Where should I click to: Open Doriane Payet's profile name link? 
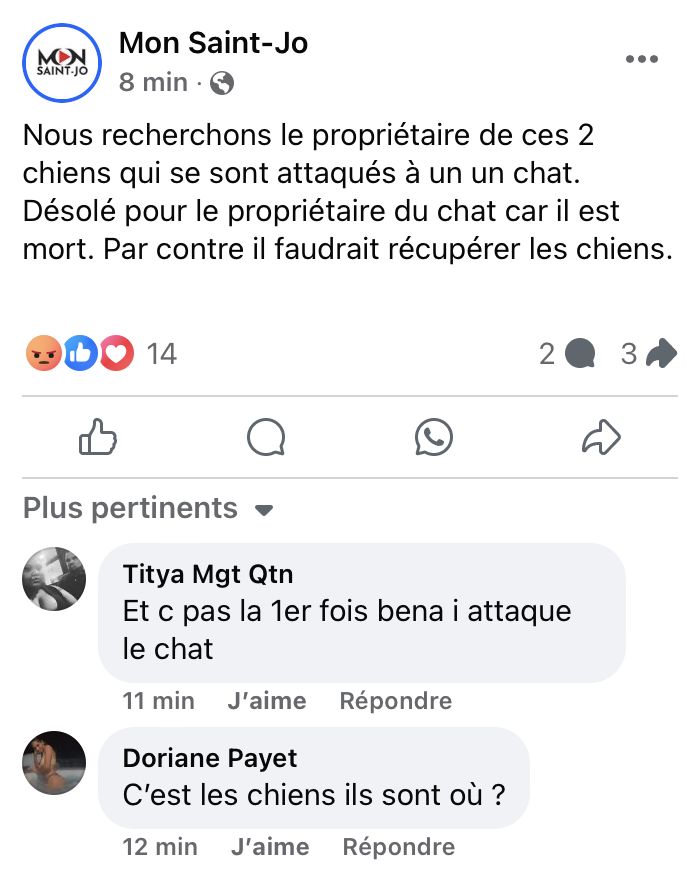210,758
